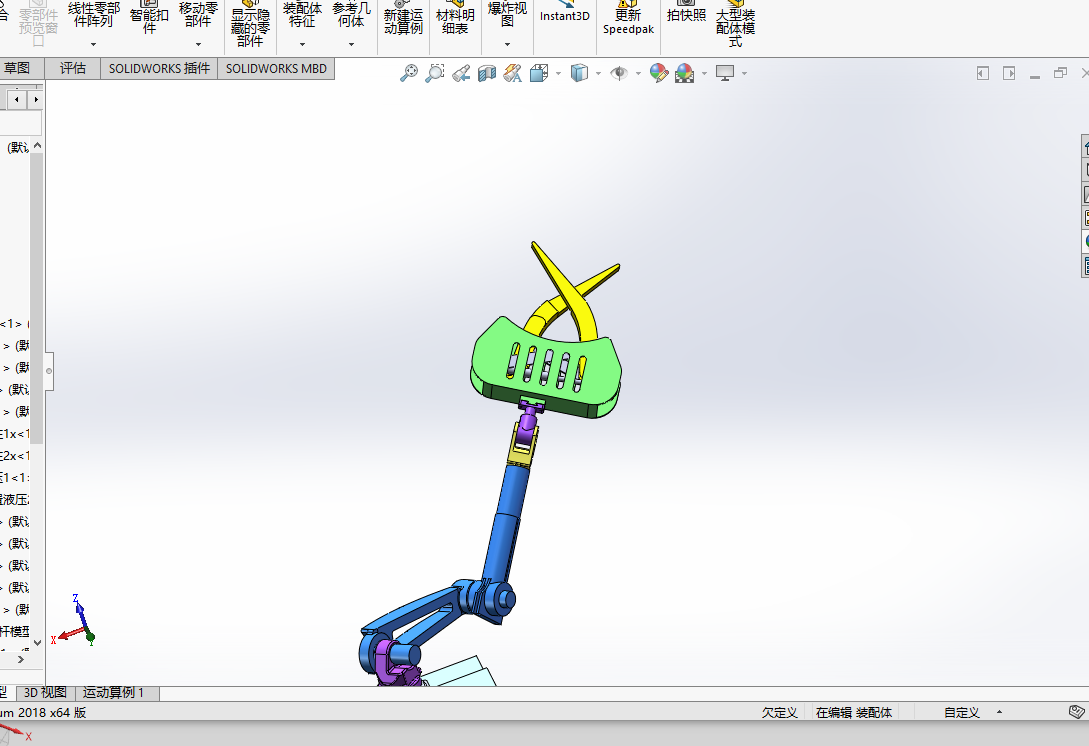The height and width of the screenshot is (746, 1089).
Task: Click horizontal scroll right arrow in tree
Action: (21, 659)
